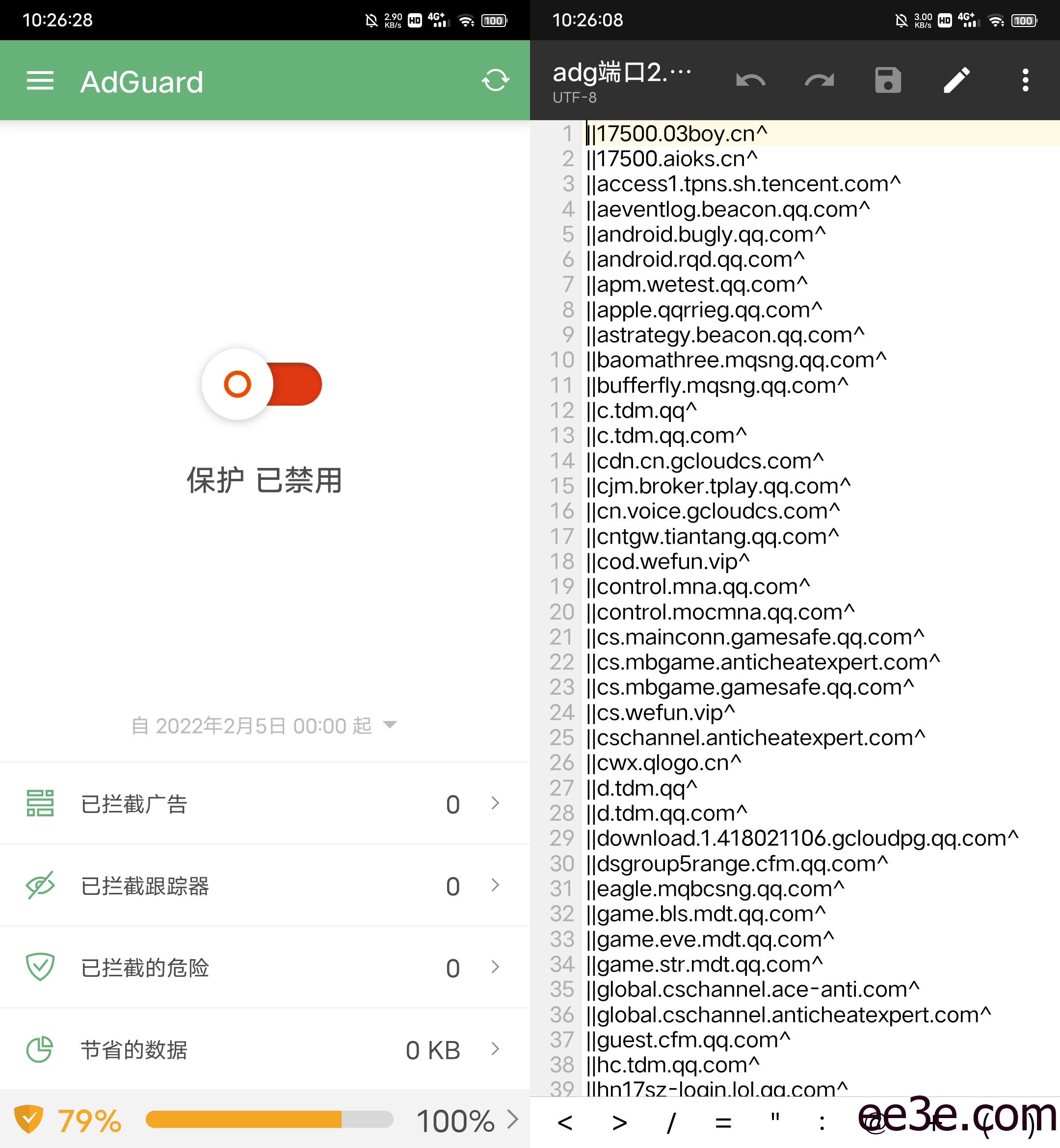Tap the AdGuard refresh sync icon

click(495, 80)
